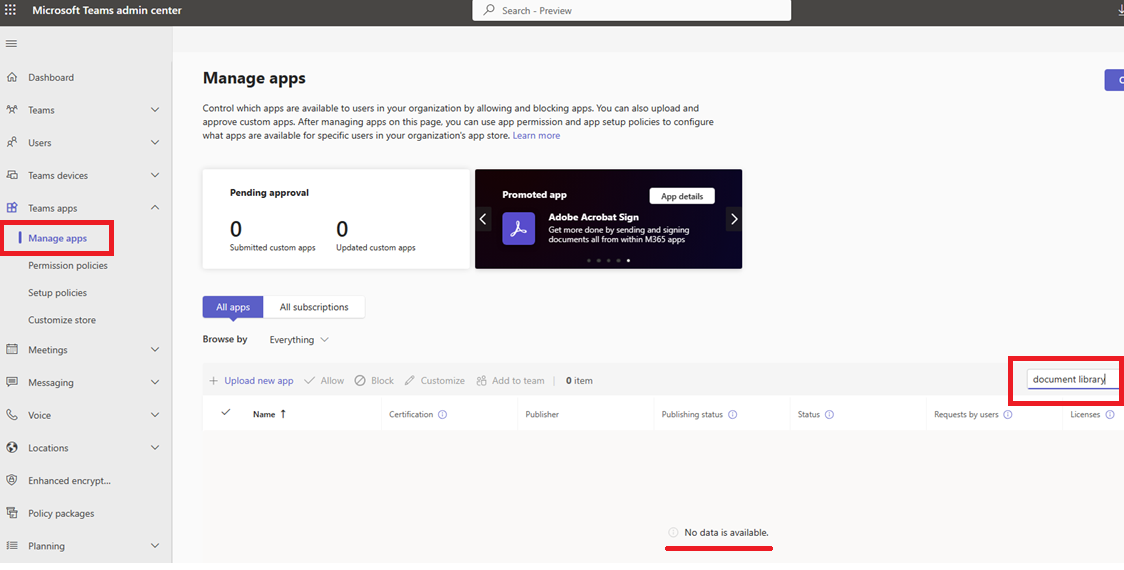Open Setup policies in sidebar
1124x570 pixels.
[x=57, y=293]
